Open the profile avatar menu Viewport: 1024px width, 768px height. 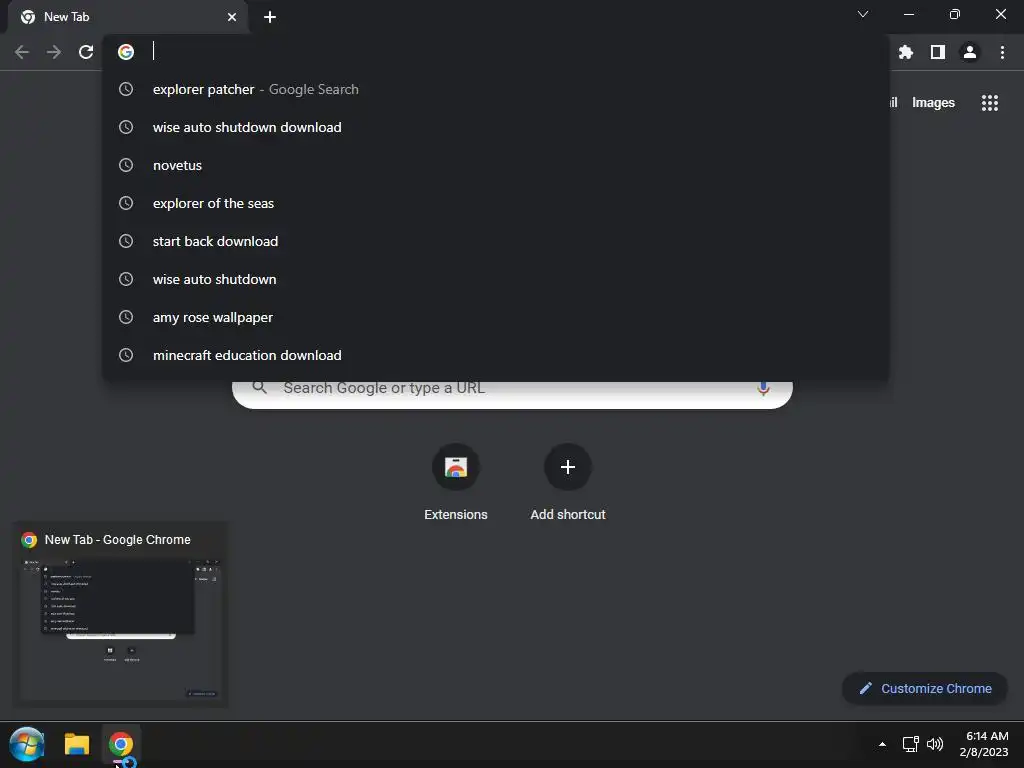pyautogui.click(x=970, y=52)
